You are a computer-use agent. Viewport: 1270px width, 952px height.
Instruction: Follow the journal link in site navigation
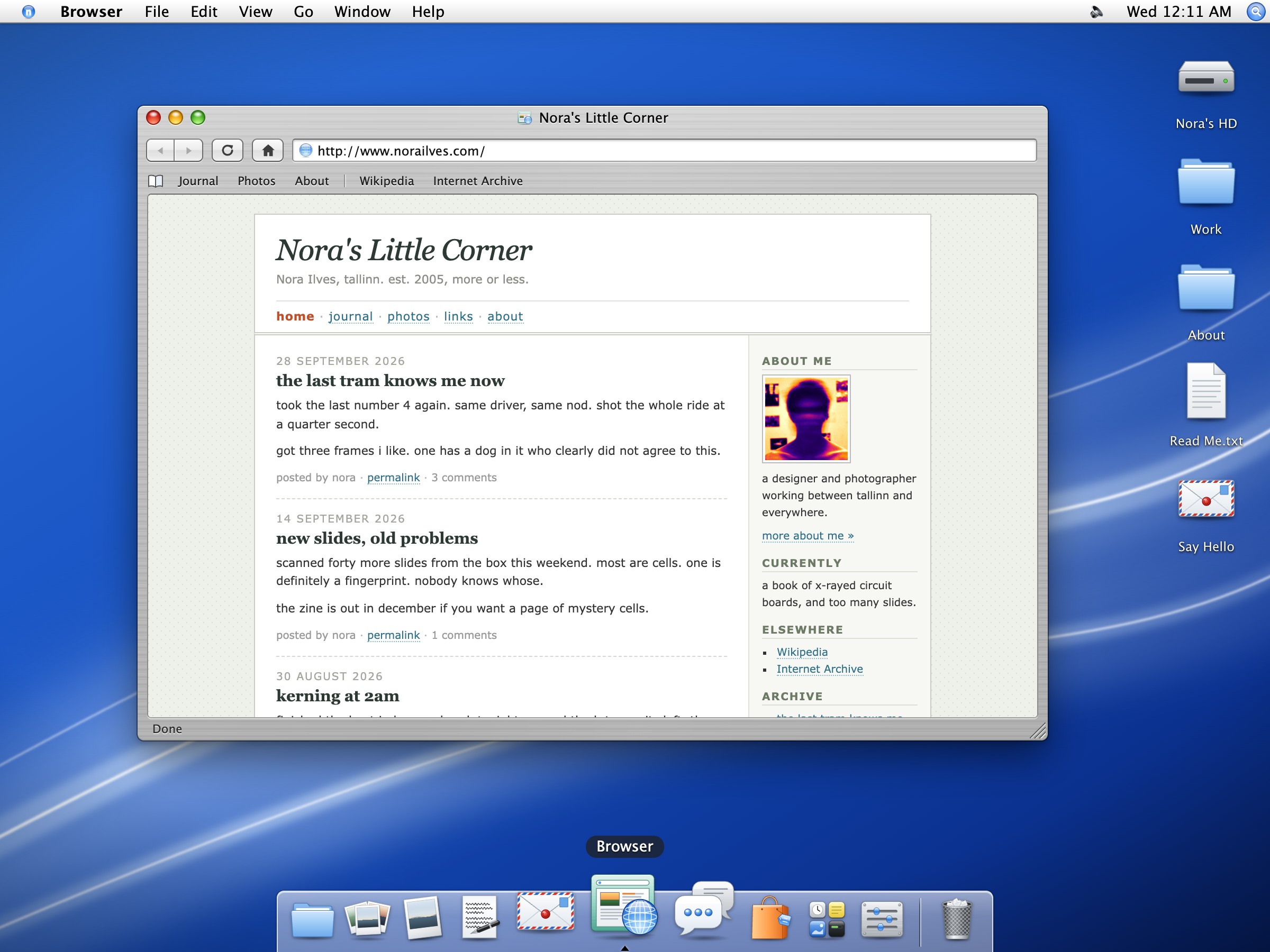point(350,316)
